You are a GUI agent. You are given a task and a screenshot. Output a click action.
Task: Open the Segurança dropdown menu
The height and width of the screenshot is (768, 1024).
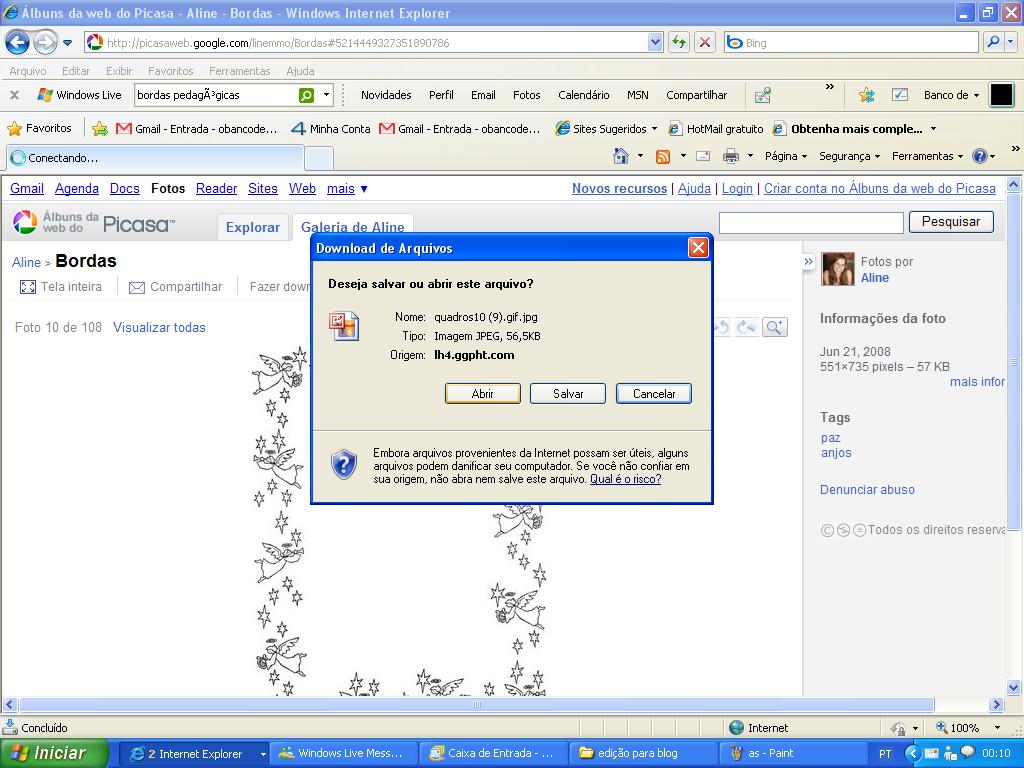click(x=850, y=156)
